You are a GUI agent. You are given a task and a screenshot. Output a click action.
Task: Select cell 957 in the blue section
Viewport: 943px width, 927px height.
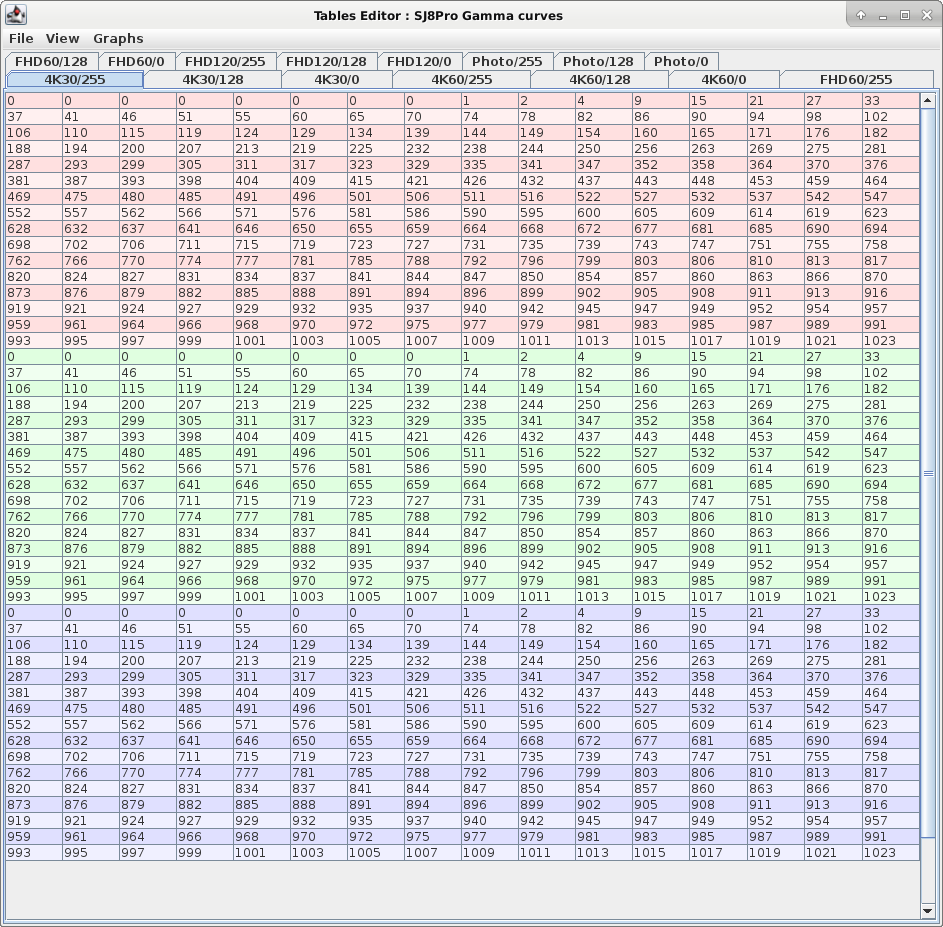click(891, 821)
